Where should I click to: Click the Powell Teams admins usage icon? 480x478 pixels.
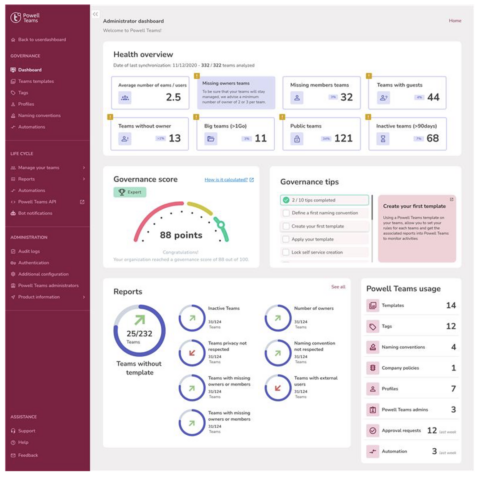[373, 410]
